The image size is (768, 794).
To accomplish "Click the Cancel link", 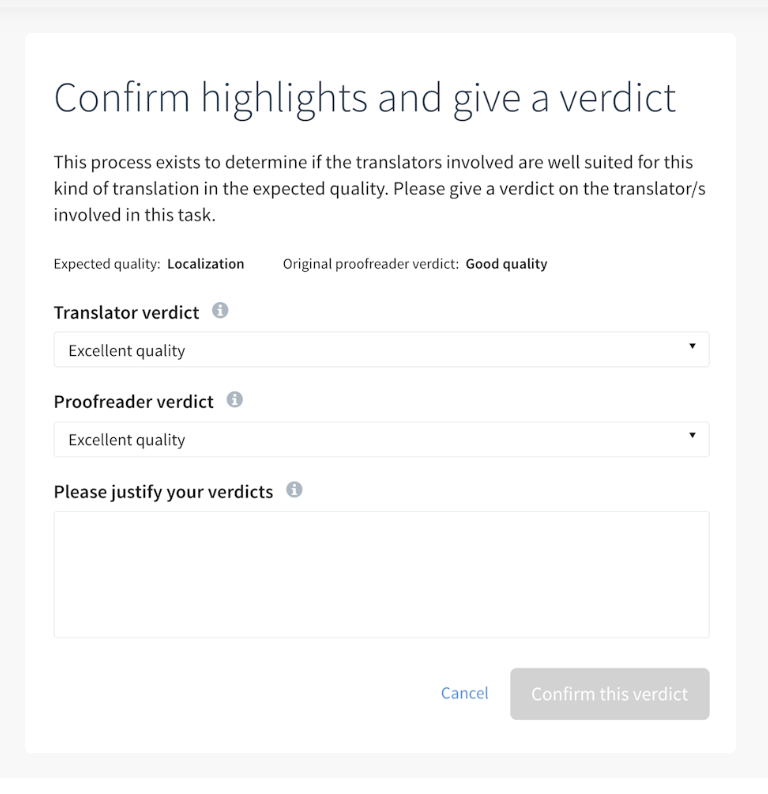I will click(465, 693).
